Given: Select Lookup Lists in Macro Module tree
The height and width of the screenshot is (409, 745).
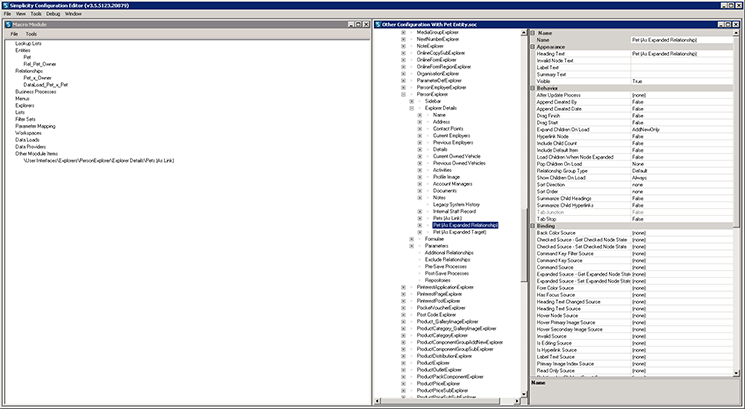Looking at the screenshot, I should (28, 43).
